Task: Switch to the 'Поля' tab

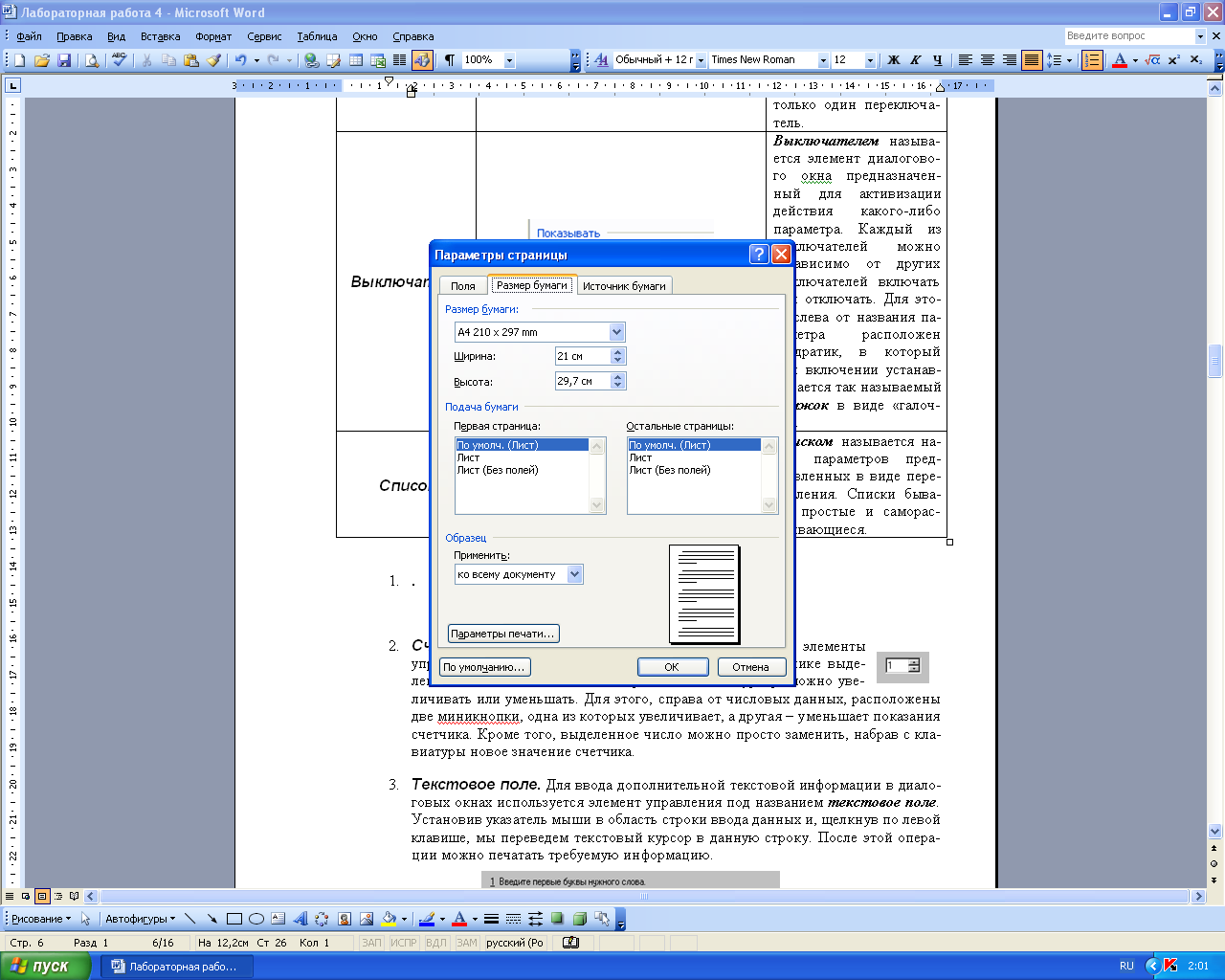Action: (463, 286)
